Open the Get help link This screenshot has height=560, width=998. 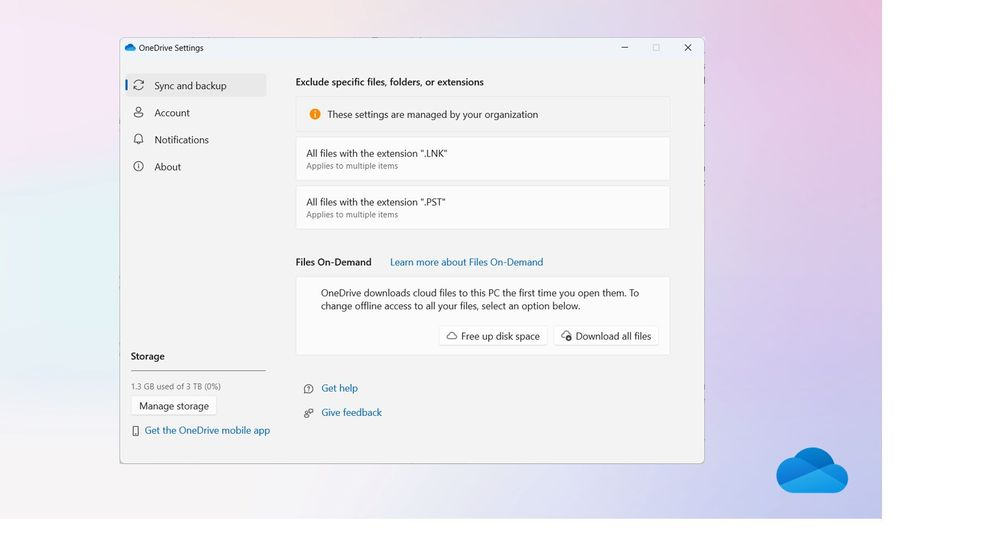[339, 388]
